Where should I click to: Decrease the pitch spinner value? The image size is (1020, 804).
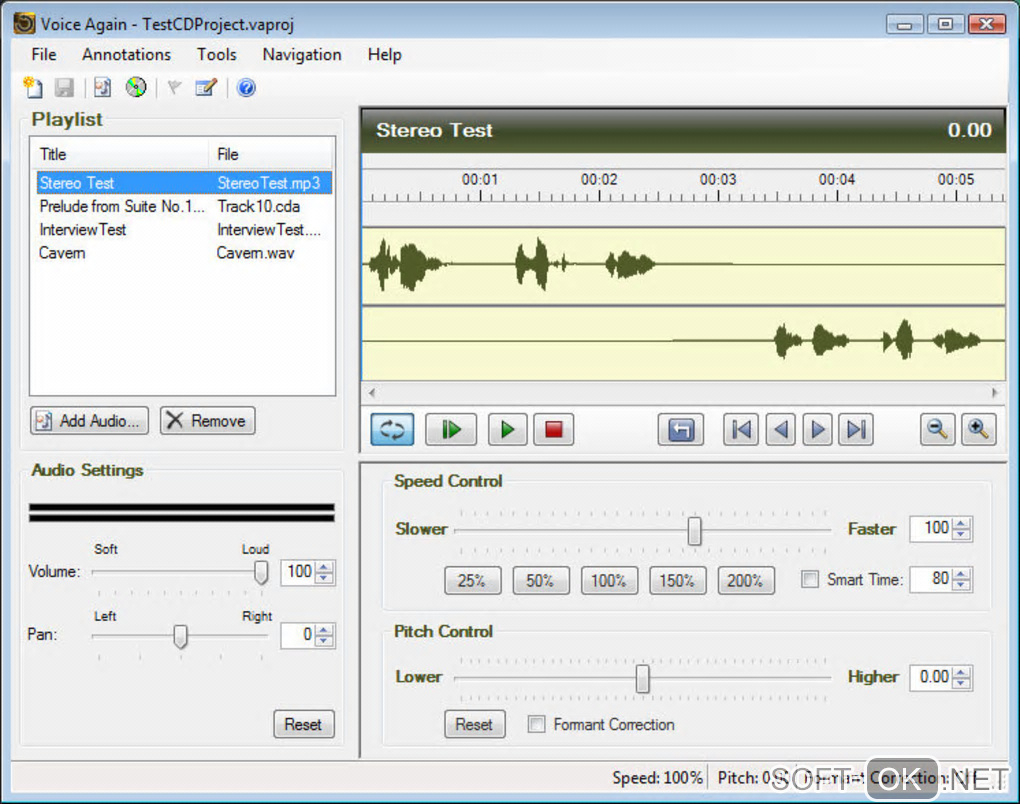[x=961, y=683]
